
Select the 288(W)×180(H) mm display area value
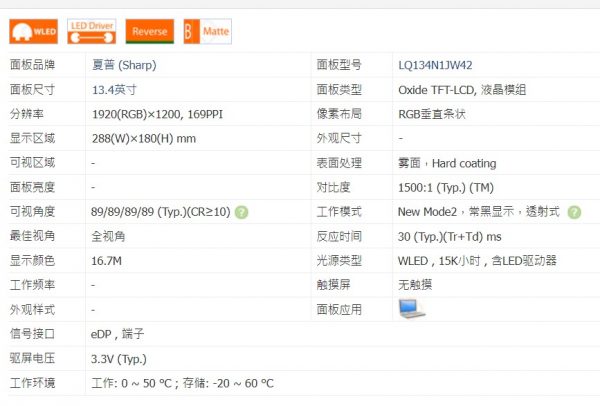(x=144, y=139)
